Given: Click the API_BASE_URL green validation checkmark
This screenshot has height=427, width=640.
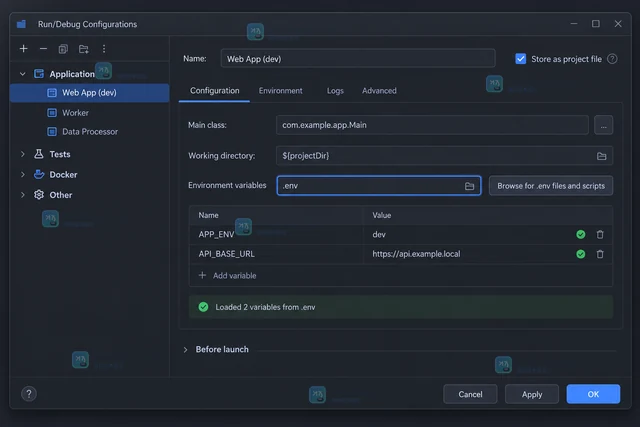Looking at the screenshot, I should [580, 254].
